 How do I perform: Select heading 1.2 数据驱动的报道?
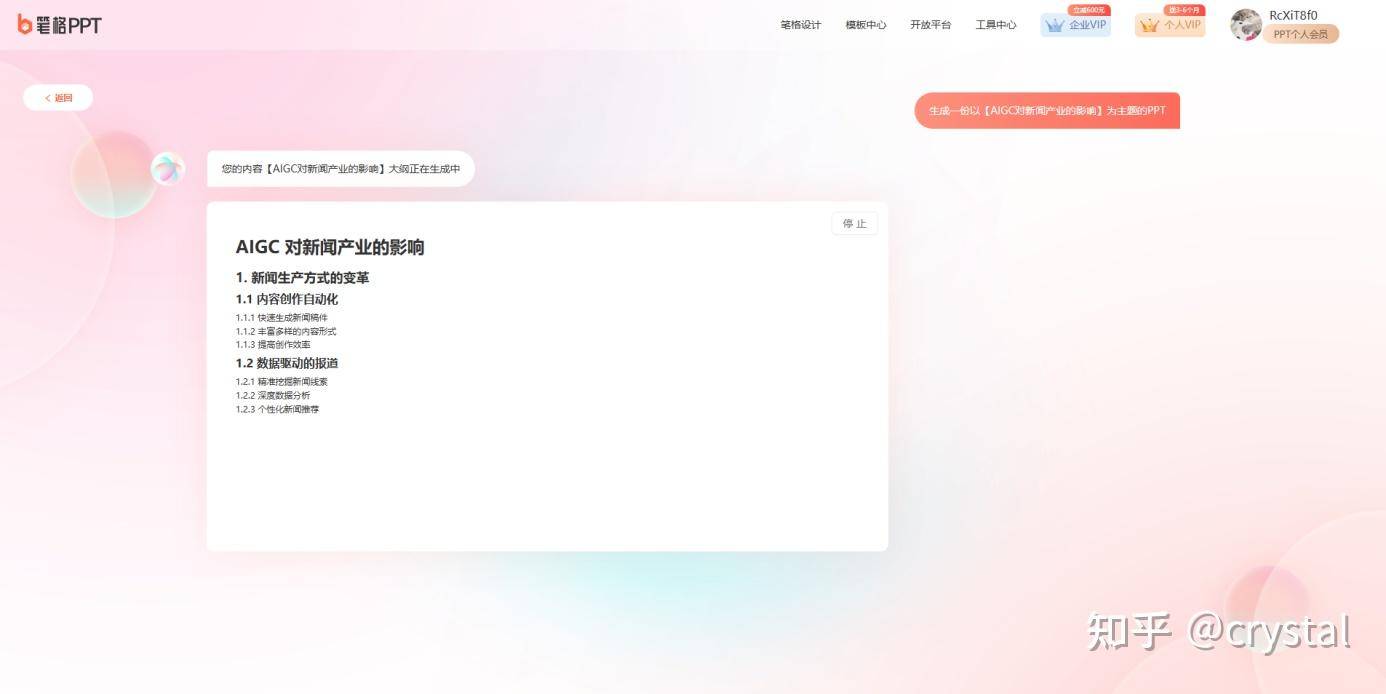click(x=287, y=363)
